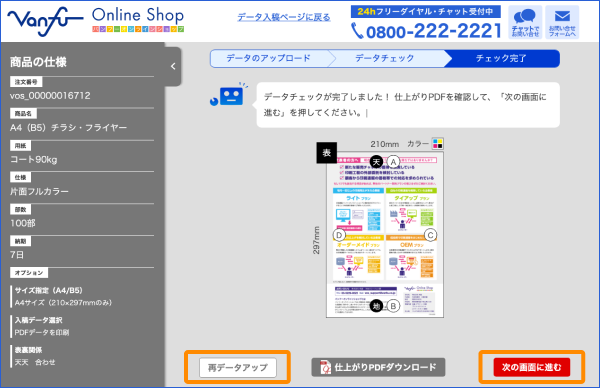Click the 再データアップ button

238,367
